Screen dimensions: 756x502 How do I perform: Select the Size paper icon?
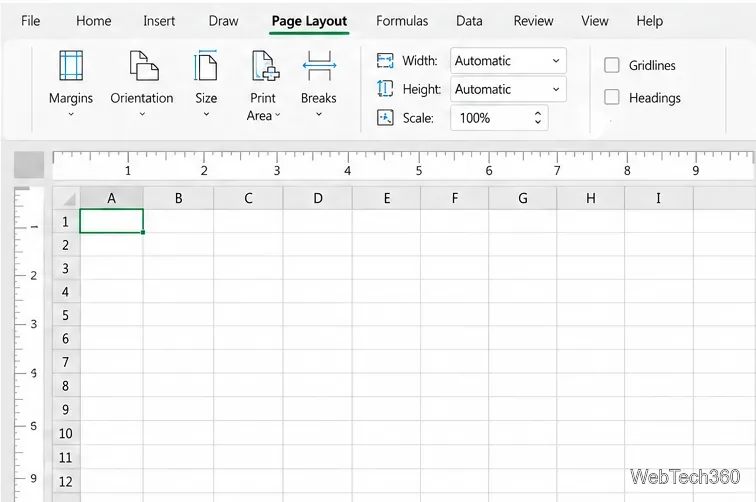(x=205, y=65)
